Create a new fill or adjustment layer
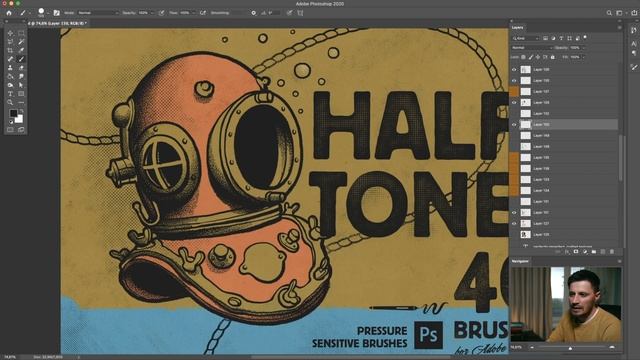640x360 pixels. pyautogui.click(x=585, y=252)
